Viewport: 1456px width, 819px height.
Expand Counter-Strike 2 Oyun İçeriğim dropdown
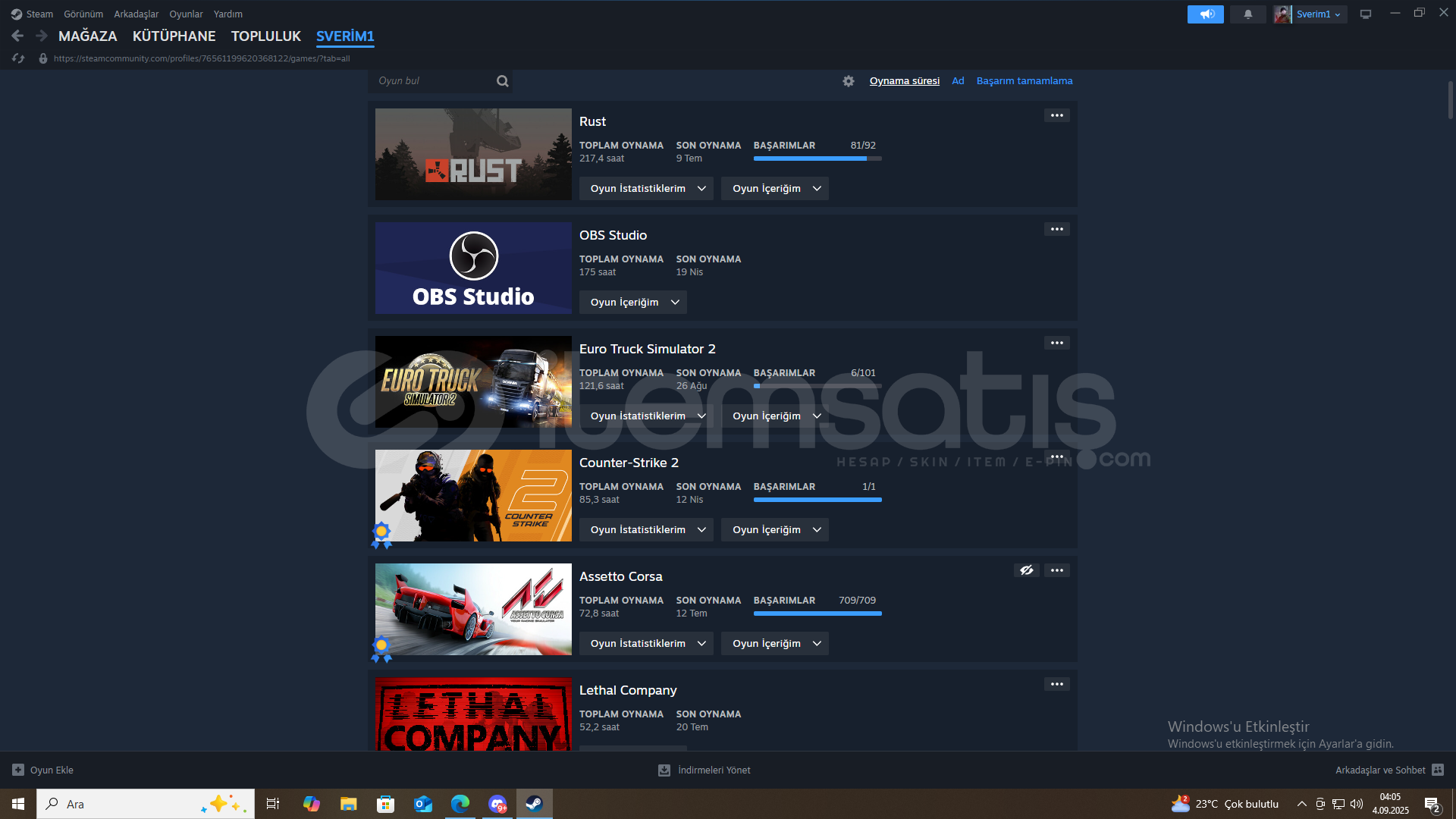click(x=775, y=529)
